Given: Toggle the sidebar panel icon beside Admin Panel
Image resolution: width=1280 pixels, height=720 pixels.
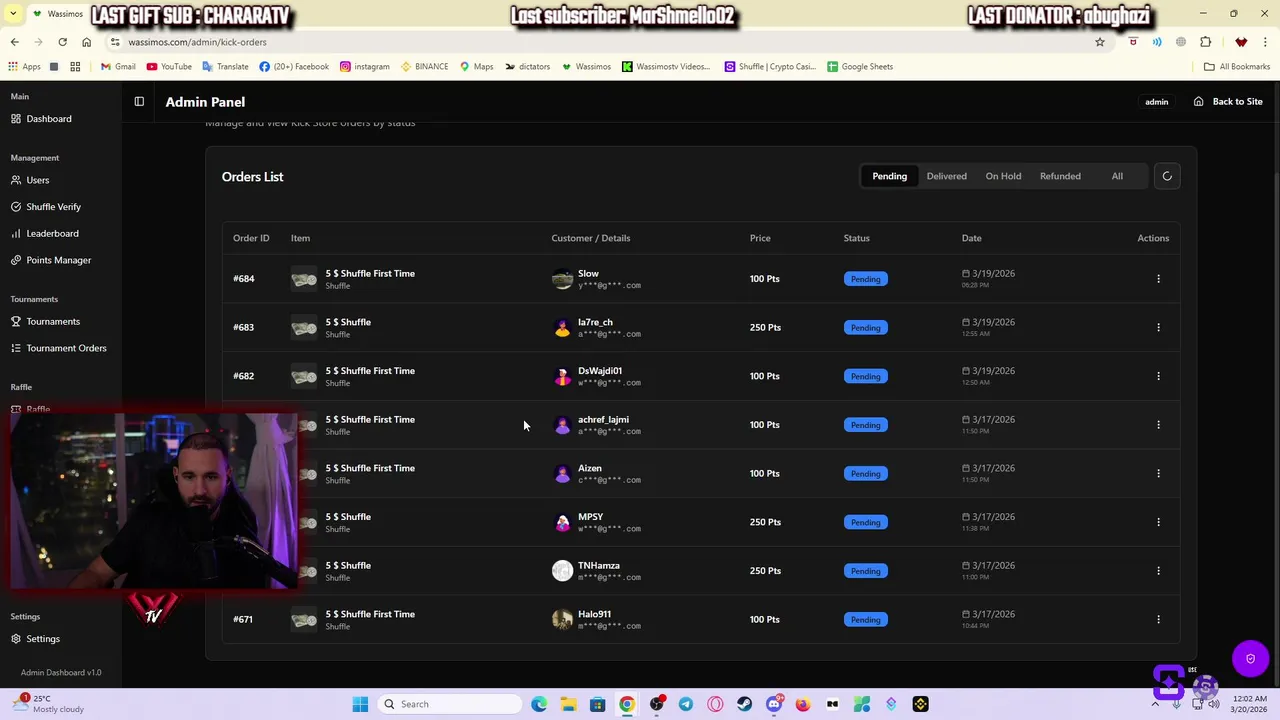Looking at the screenshot, I should click(x=139, y=101).
